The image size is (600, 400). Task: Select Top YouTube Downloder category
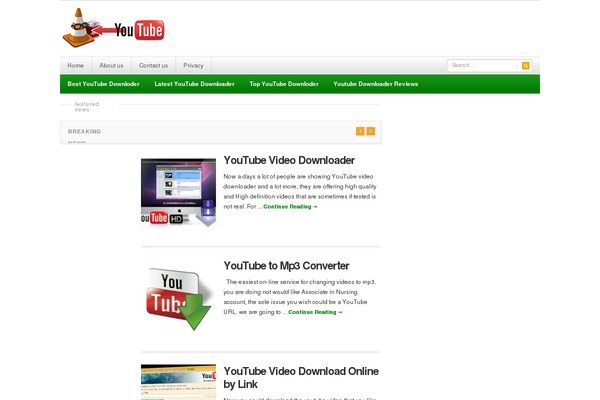tap(284, 84)
